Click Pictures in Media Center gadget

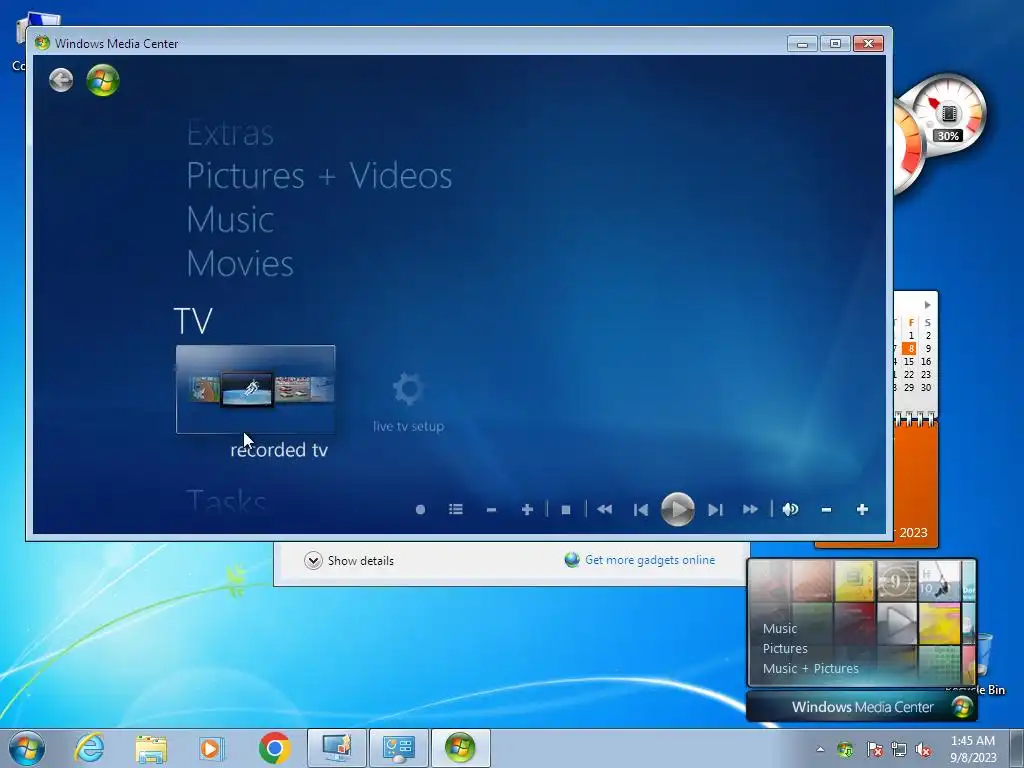(785, 648)
